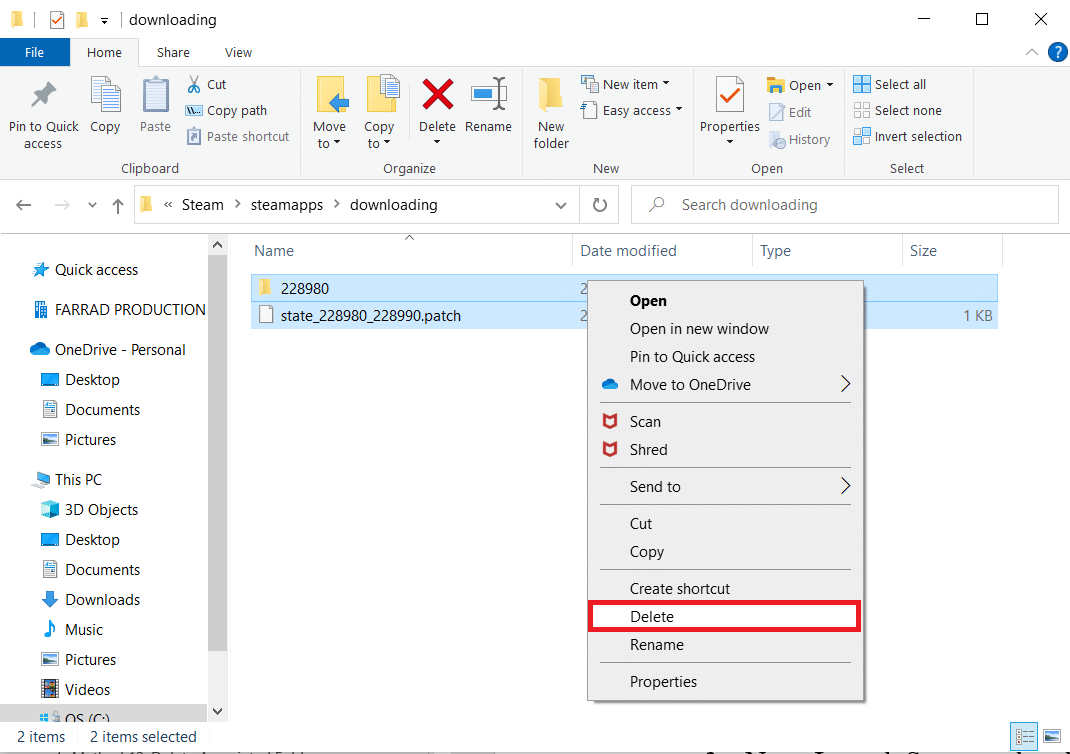Image resolution: width=1070 pixels, height=754 pixels.
Task: Click the Search downloading field
Action: pos(845,205)
